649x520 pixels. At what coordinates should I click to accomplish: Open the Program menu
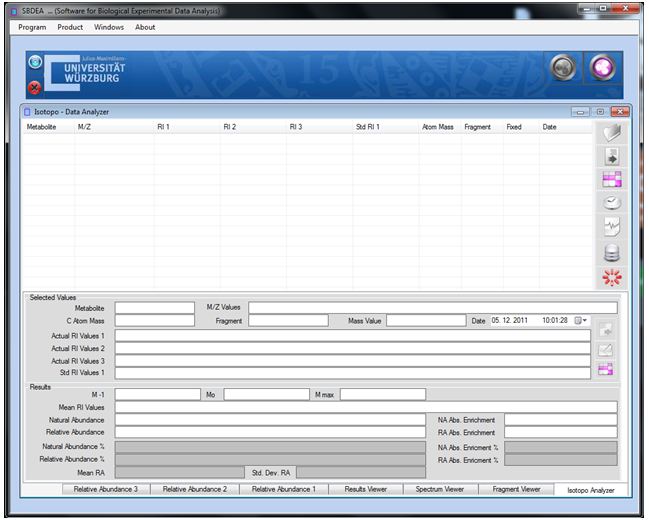point(32,27)
